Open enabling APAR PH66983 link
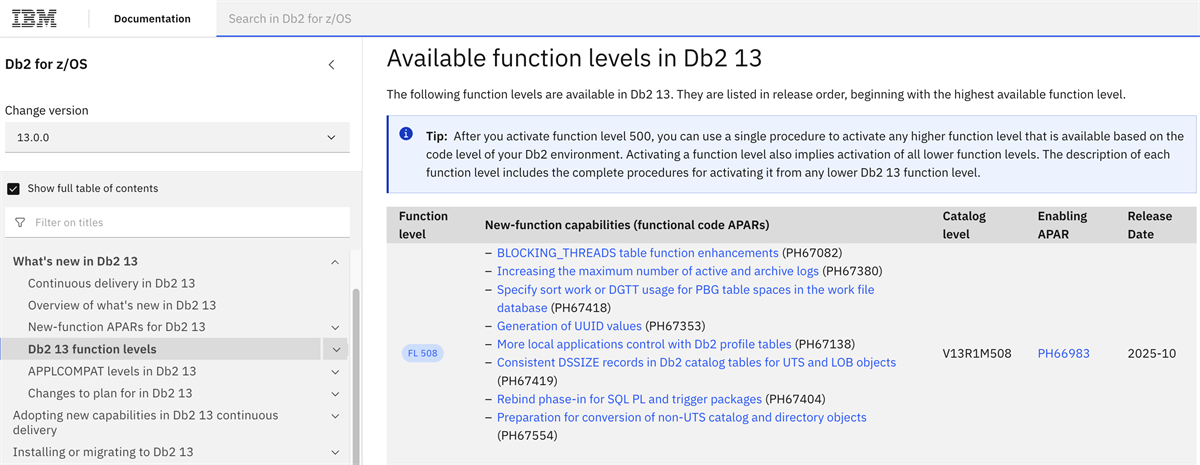This screenshot has width=1200, height=465. click(x=1063, y=353)
